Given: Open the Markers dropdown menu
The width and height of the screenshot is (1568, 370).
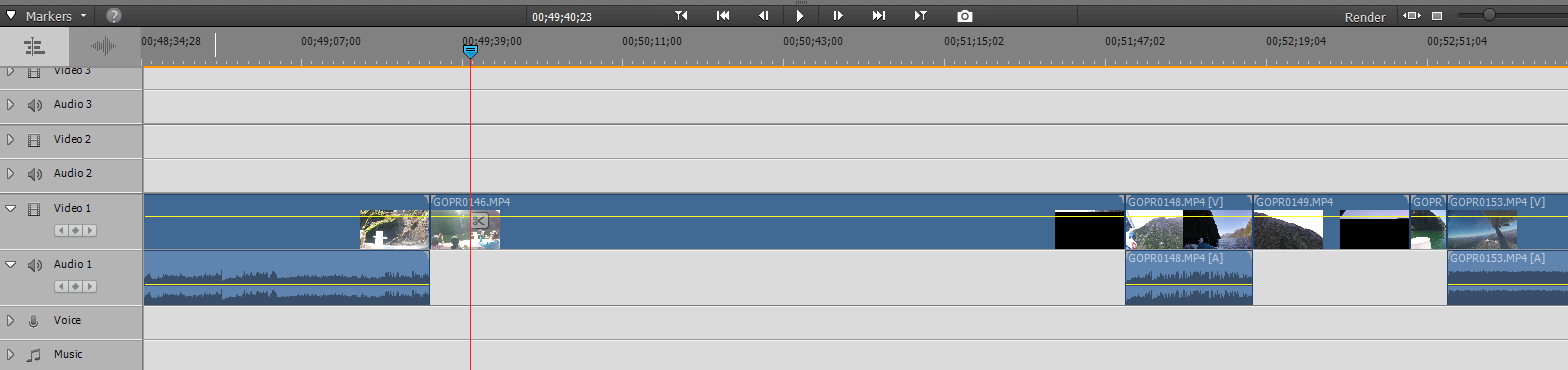Looking at the screenshot, I should coord(47,16).
